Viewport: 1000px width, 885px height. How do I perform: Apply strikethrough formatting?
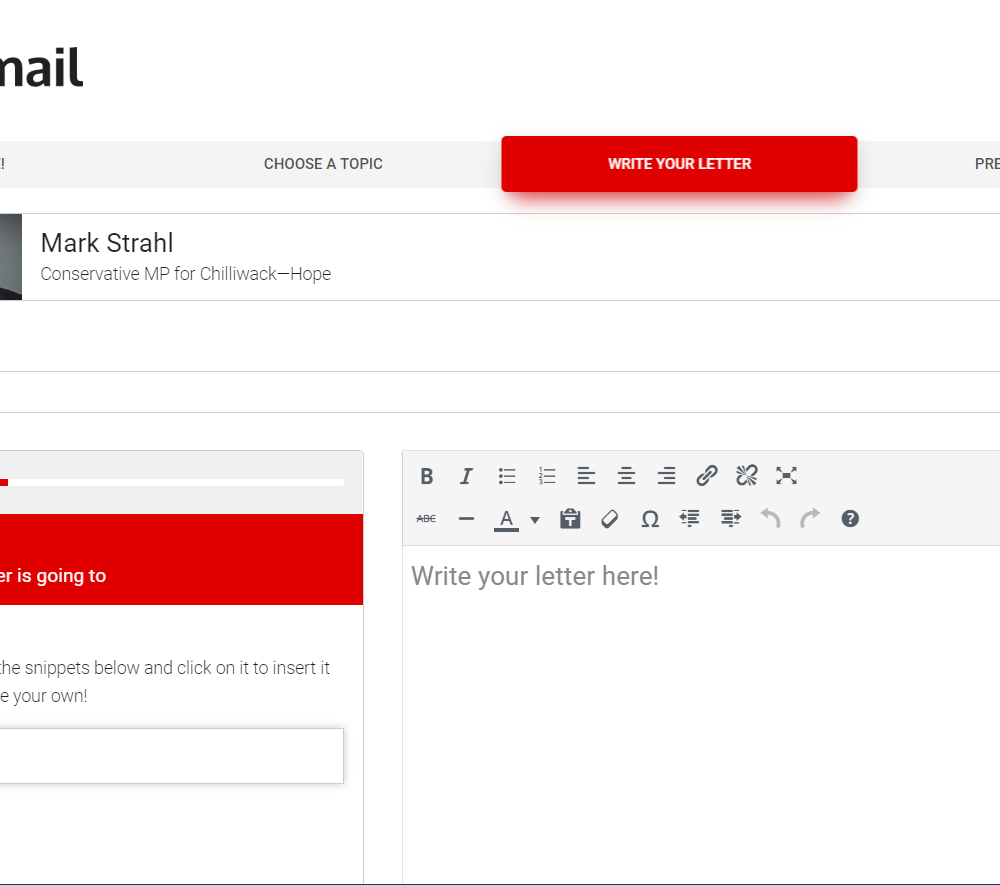click(x=427, y=519)
